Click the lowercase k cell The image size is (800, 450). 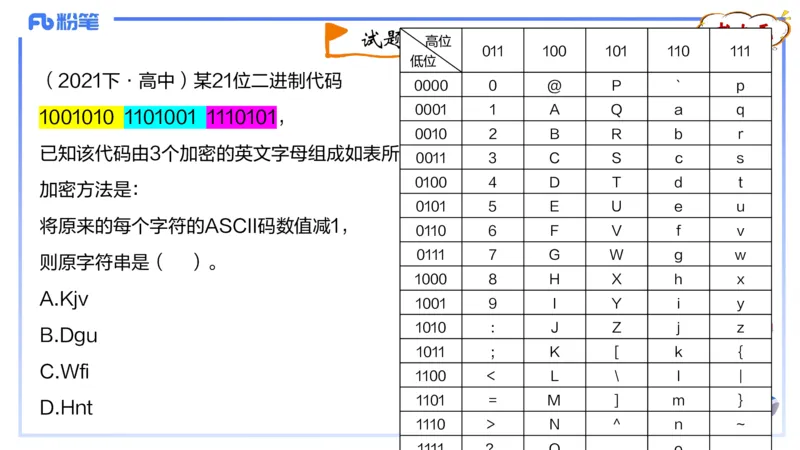pyautogui.click(x=679, y=352)
